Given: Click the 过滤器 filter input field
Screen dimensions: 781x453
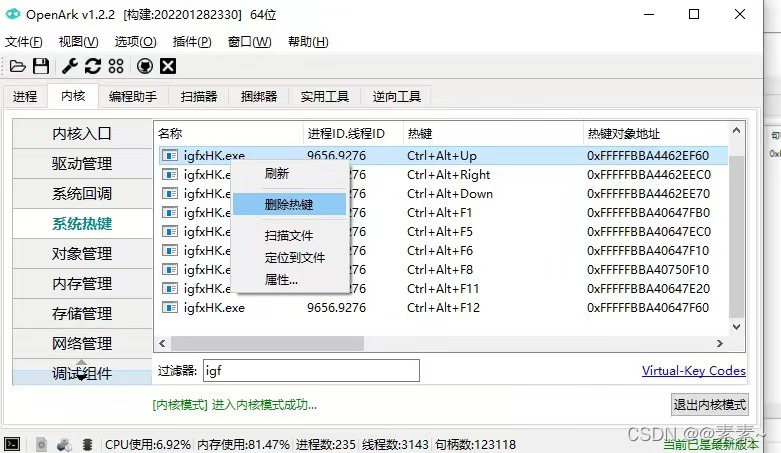Looking at the screenshot, I should 311,371.
